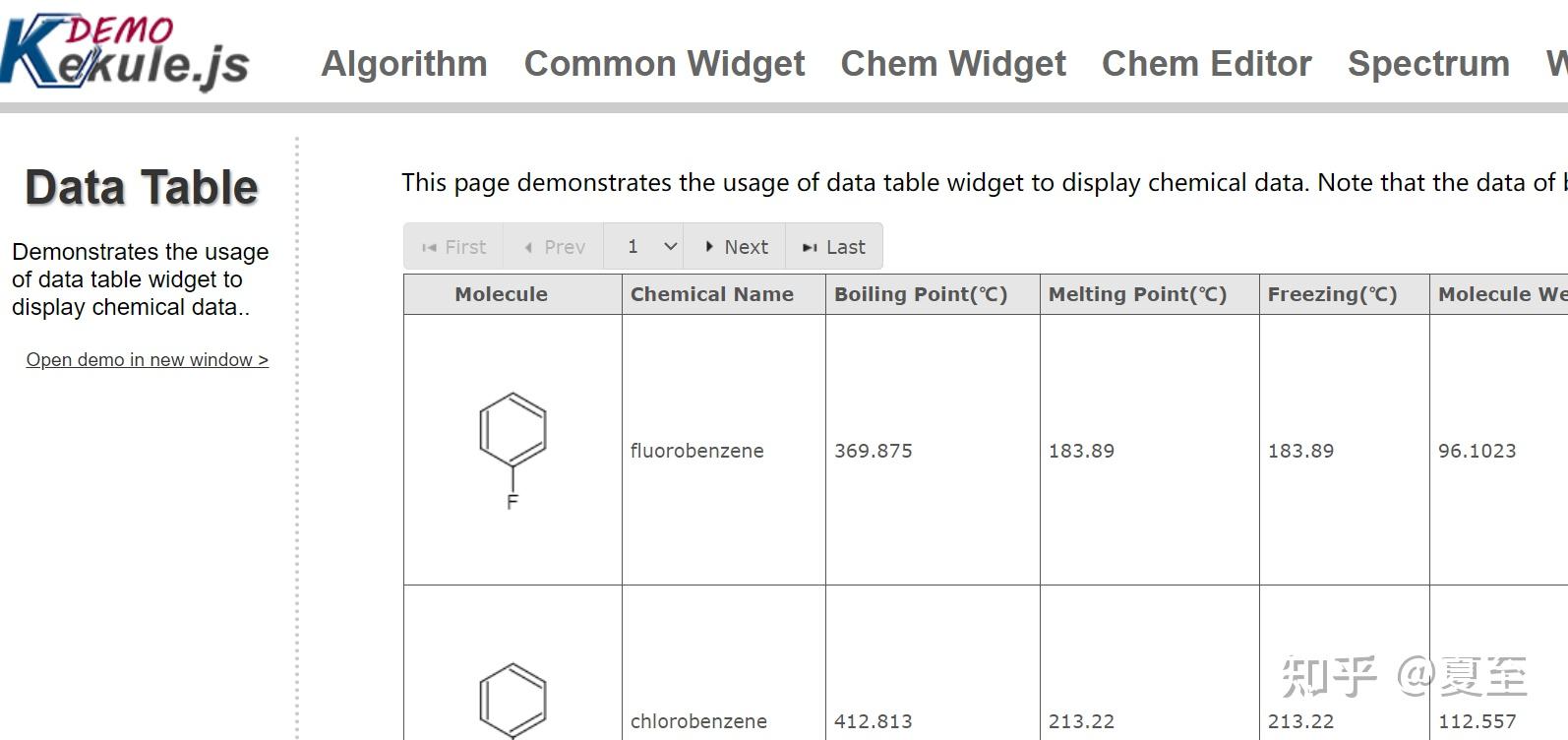
Task: Open the page number dropdown
Action: click(x=652, y=247)
